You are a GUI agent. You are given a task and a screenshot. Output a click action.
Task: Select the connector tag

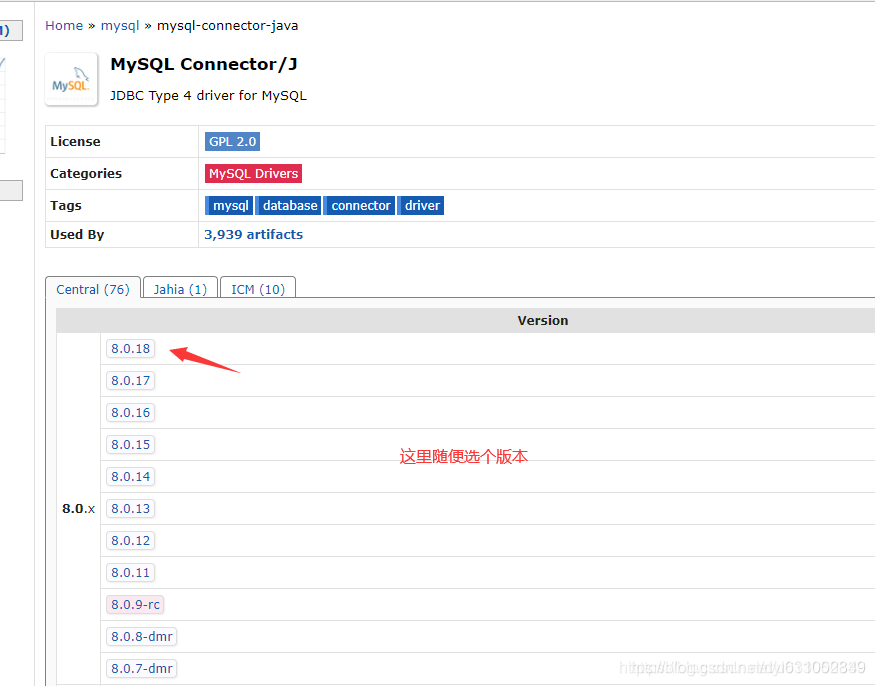(360, 205)
